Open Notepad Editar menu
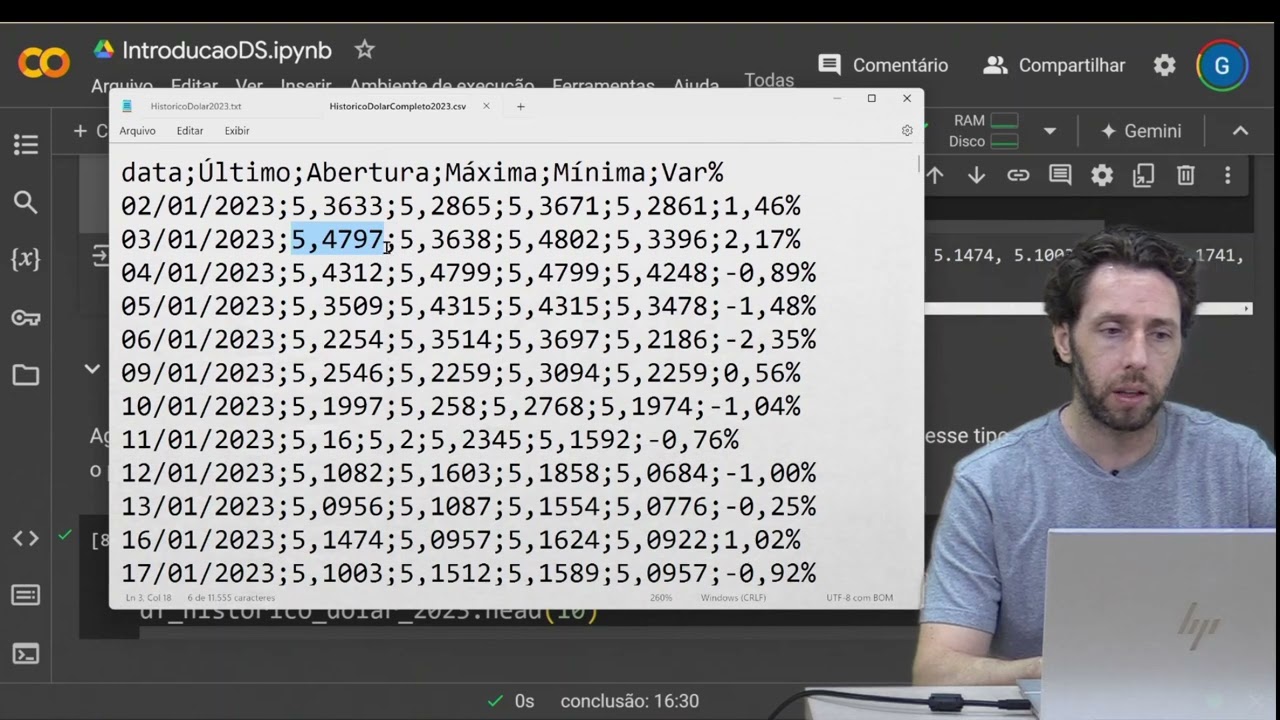This screenshot has width=1280, height=720. 190,131
